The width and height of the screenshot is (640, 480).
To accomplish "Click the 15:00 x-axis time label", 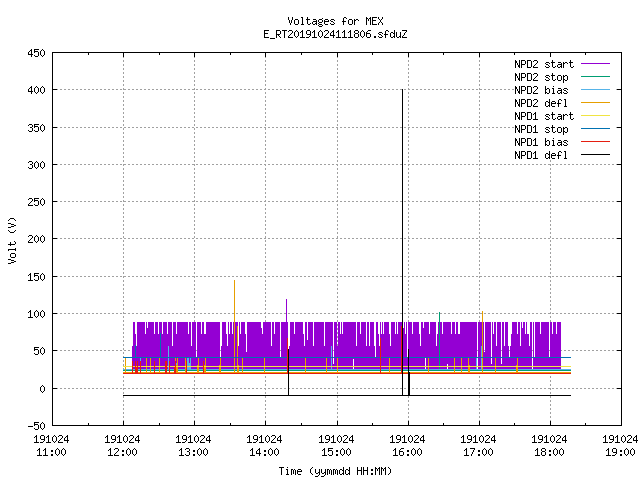I will pyautogui.click(x=336, y=452).
